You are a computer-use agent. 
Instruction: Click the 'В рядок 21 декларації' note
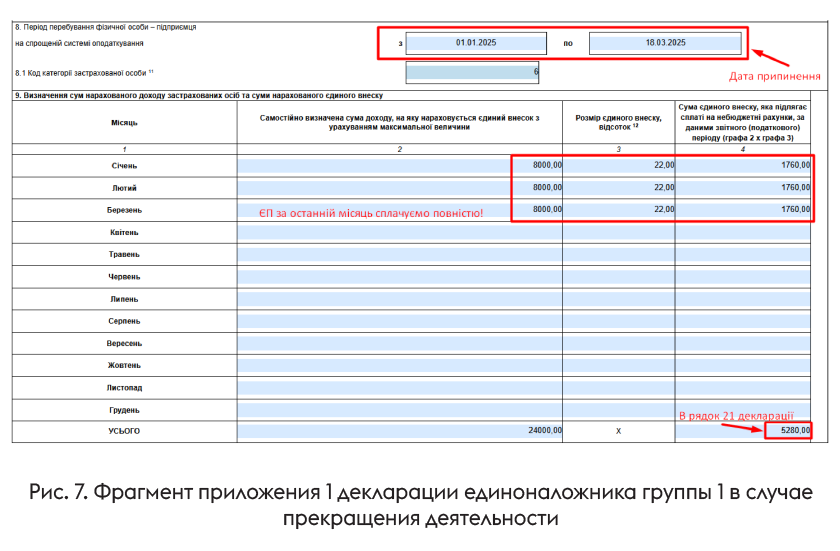pyautogui.click(x=736, y=414)
